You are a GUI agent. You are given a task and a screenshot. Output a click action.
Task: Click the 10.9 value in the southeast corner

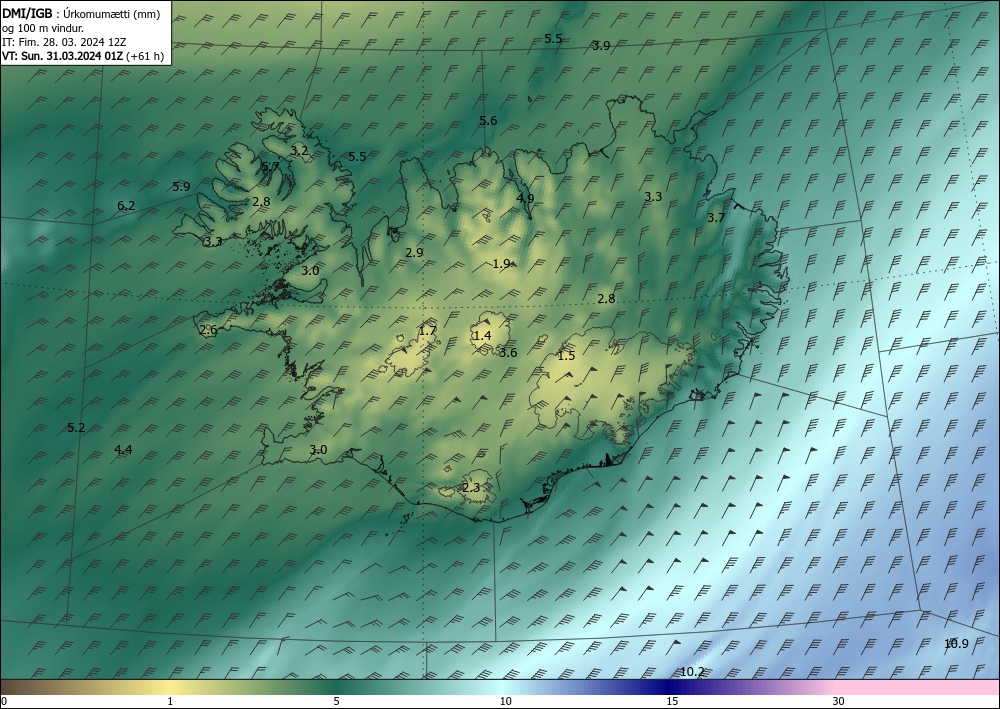pyautogui.click(x=957, y=643)
